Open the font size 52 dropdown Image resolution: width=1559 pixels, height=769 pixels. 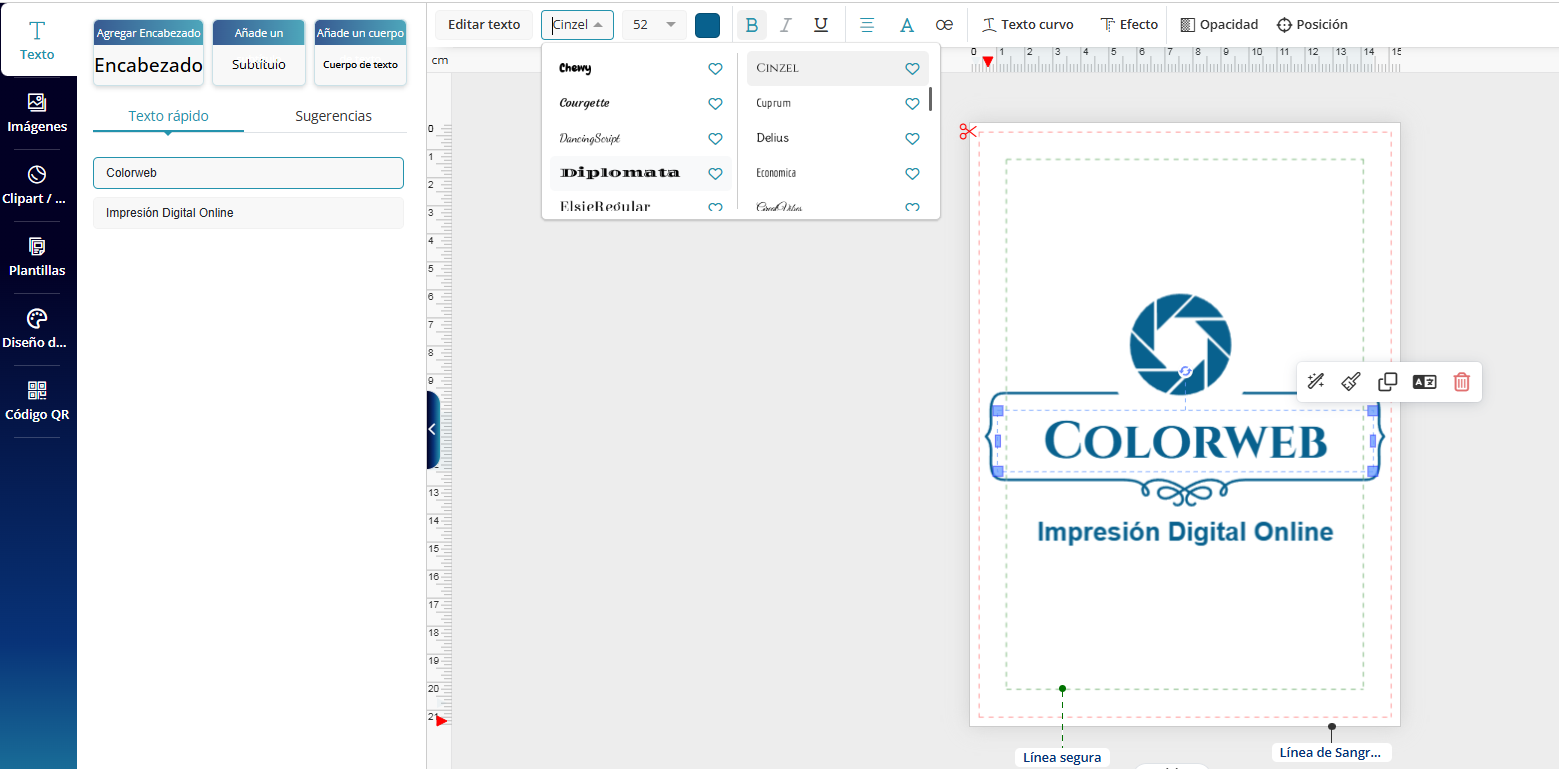point(653,25)
